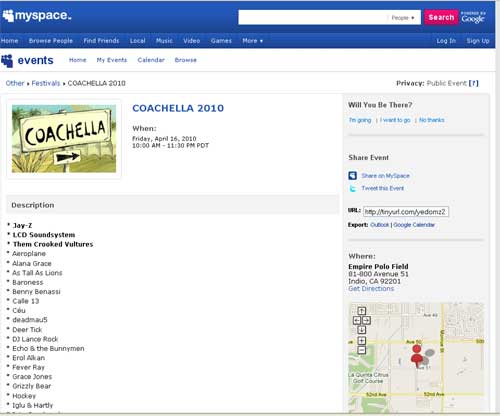Open Festivals breadcrumb link
Screen dimensions: 500x416
(46, 83)
